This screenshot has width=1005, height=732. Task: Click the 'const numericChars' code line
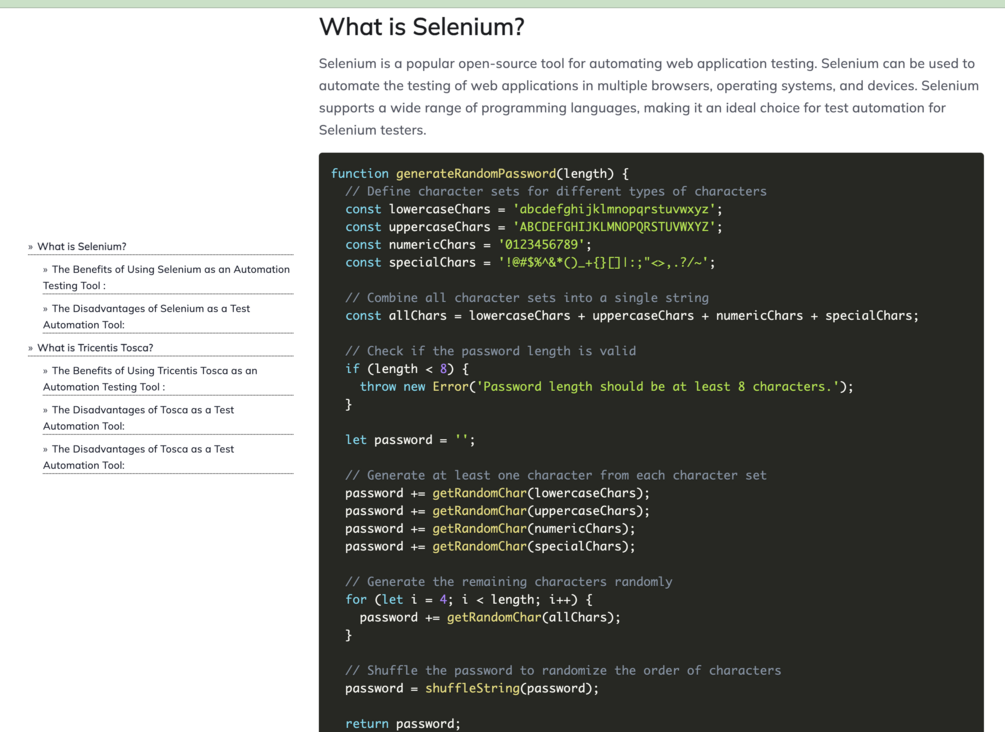coord(469,245)
